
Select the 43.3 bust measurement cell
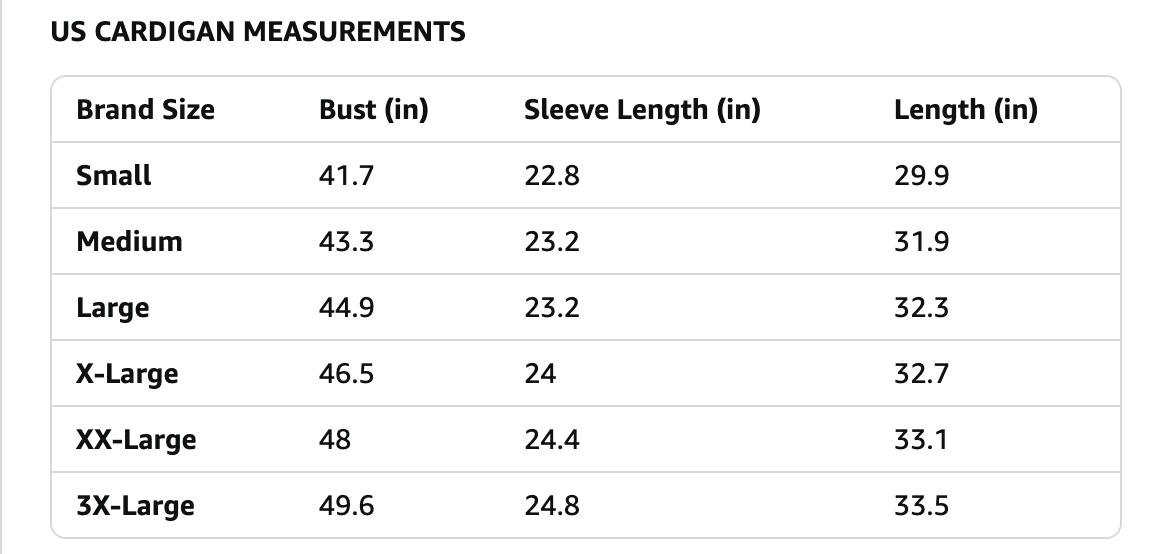click(x=346, y=241)
